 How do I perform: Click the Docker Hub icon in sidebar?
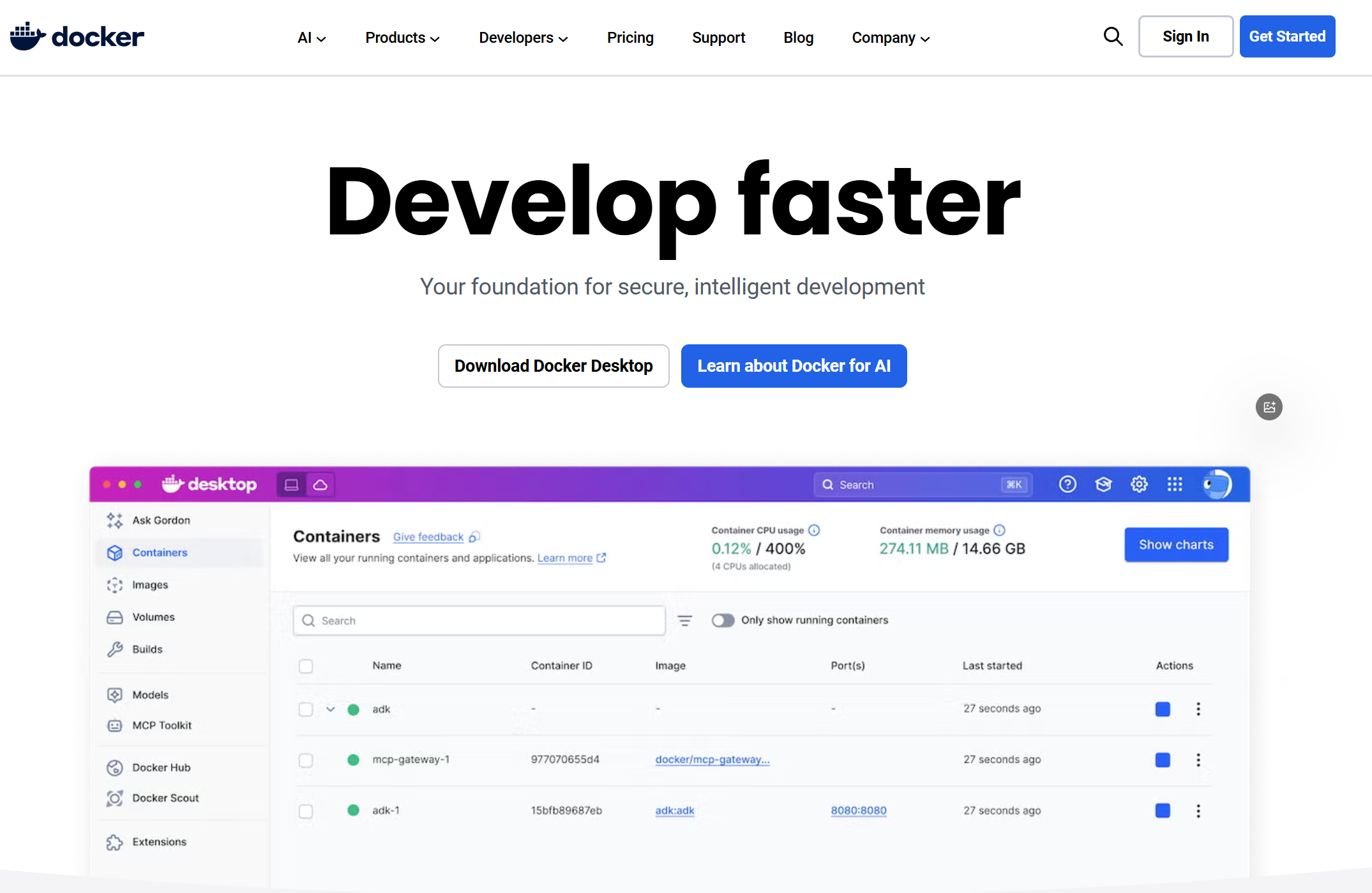[x=115, y=768]
